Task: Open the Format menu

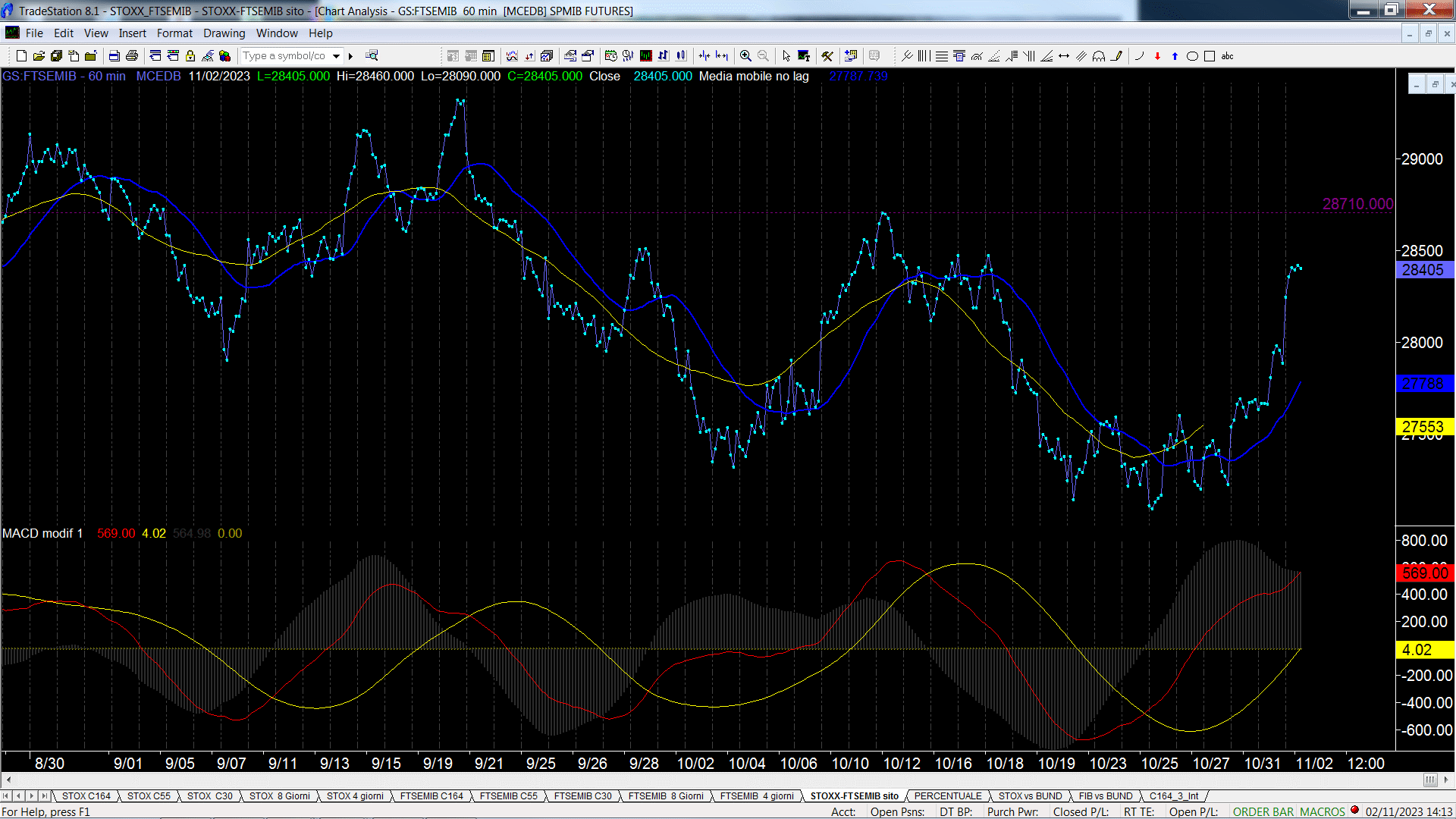Action: (174, 33)
